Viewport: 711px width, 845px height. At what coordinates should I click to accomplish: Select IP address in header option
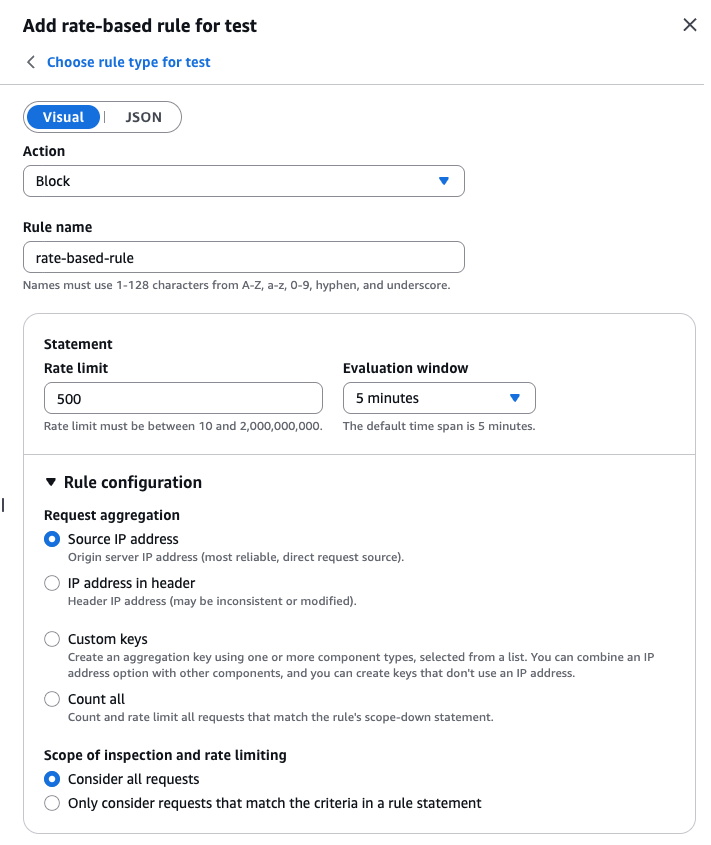click(52, 583)
